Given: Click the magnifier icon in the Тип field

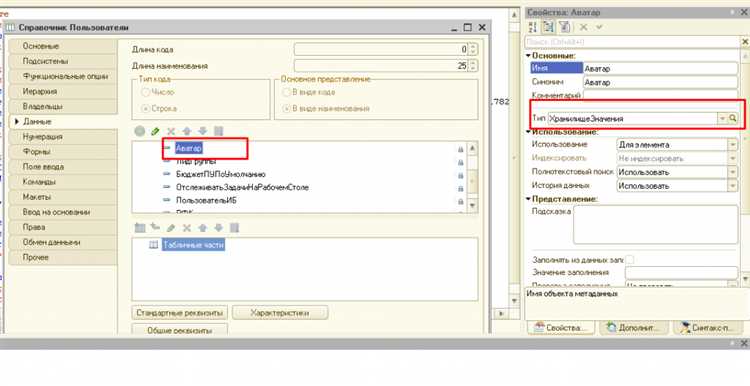Looking at the screenshot, I should 732,118.
